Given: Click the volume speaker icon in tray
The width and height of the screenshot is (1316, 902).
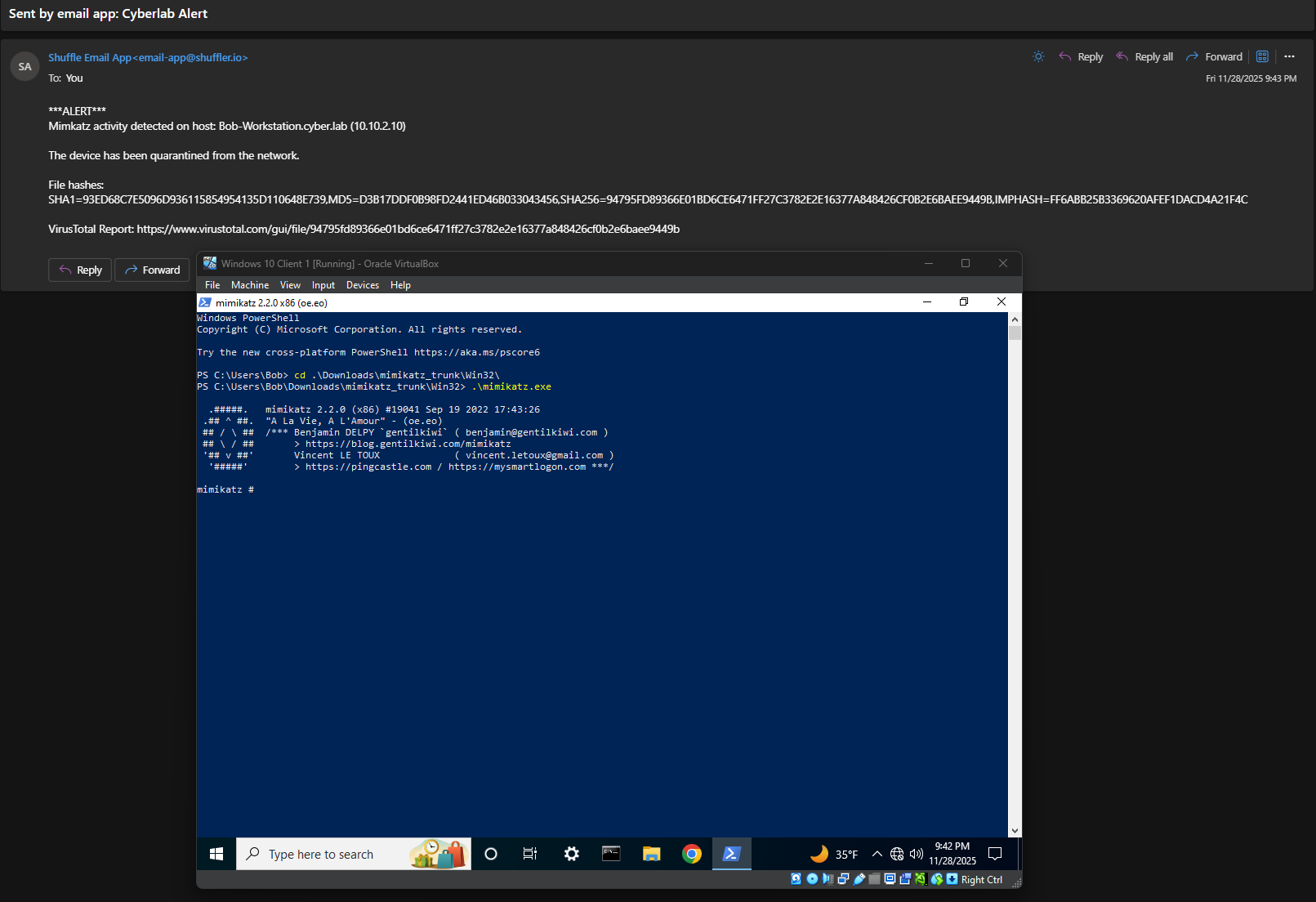Looking at the screenshot, I should pos(916,854).
